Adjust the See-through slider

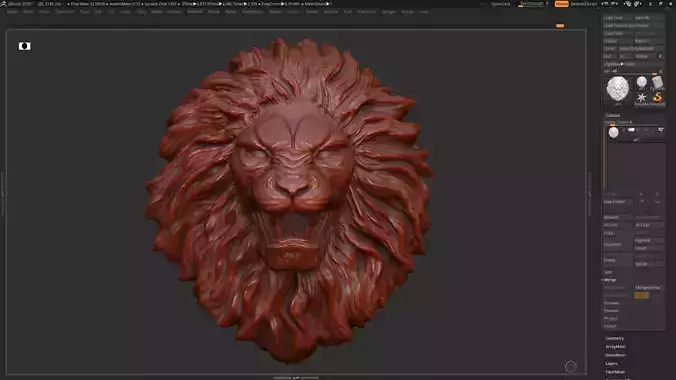click(x=534, y=4)
